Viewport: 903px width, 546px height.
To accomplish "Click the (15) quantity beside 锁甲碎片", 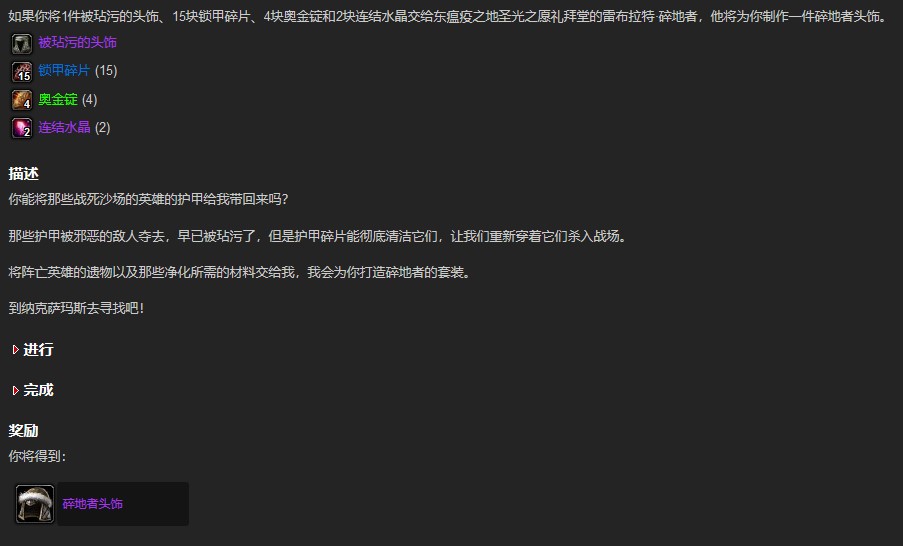I will pyautogui.click(x=106, y=71).
